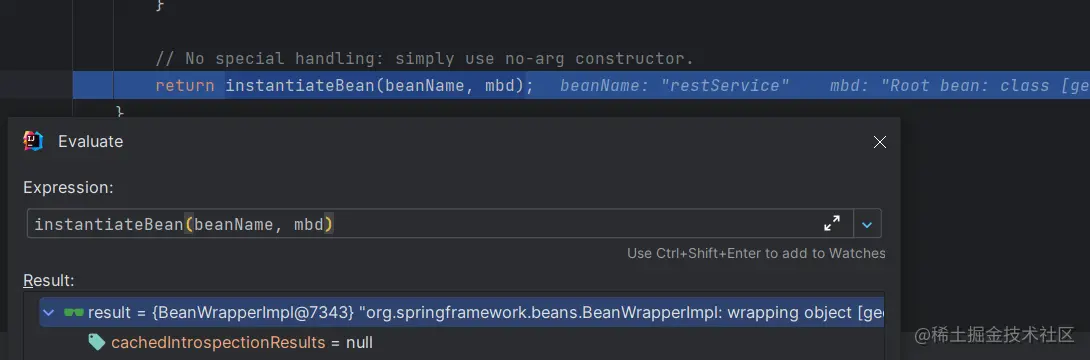
Task: Click the inline hint beanName: "restService"
Action: click(x=674, y=85)
